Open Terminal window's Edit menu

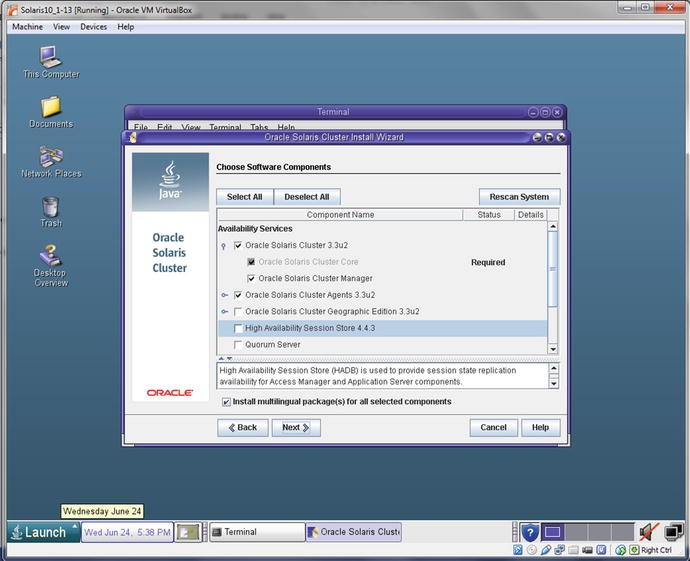click(165, 127)
